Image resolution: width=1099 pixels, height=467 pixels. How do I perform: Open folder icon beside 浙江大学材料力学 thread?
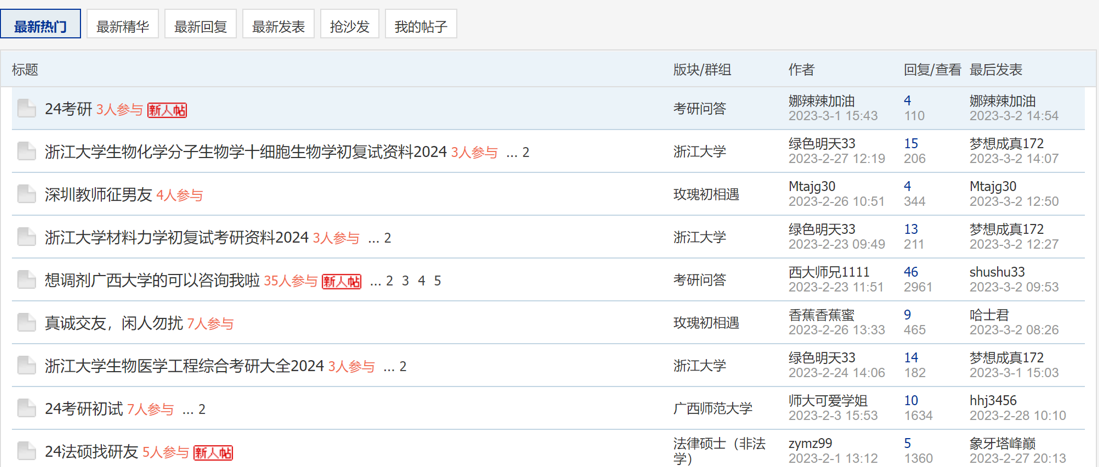27,237
